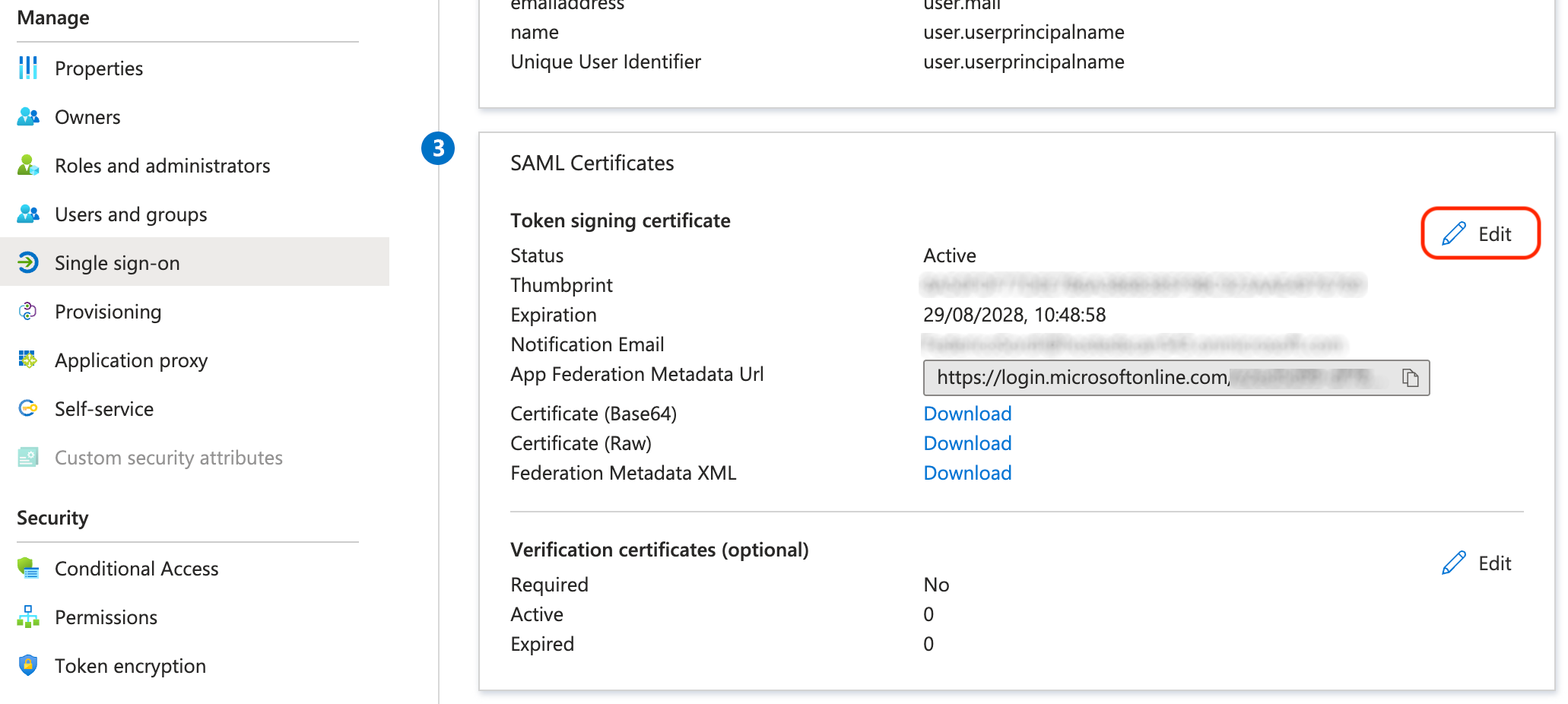Click the App Federation Metadata Url field
Viewport: 1568px width, 704px height.
pos(1156,378)
